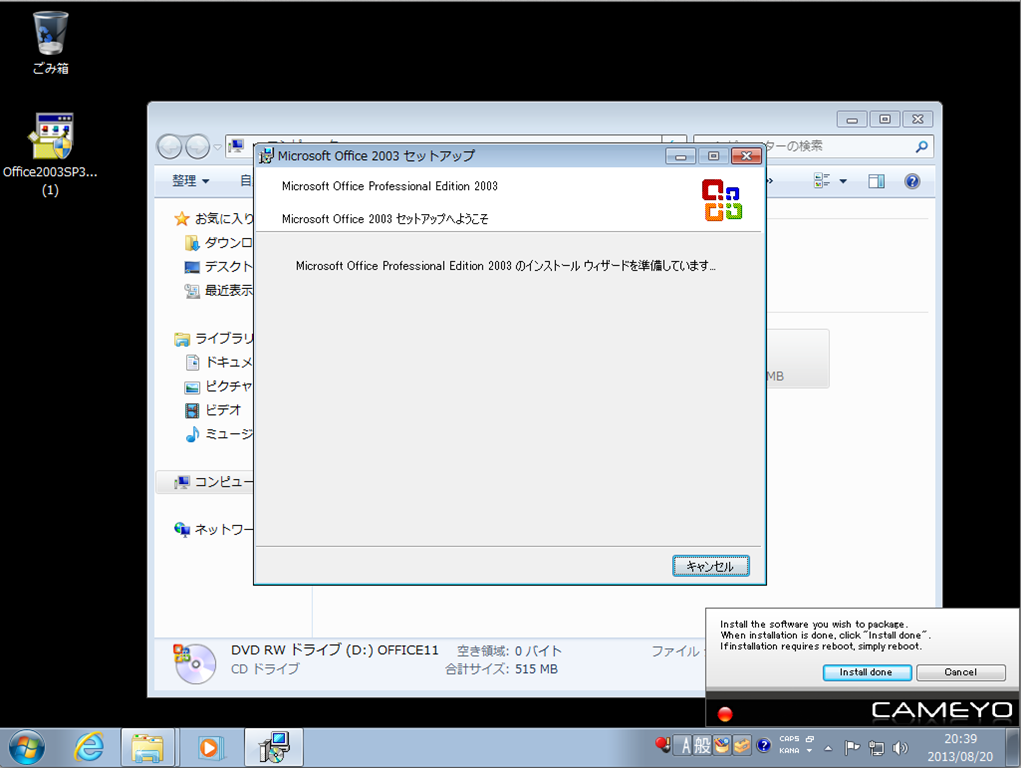This screenshot has width=1021, height=768.
Task: Click 'DVD RW ドライブ (D:) OFFICE11' text
Action: [x=335, y=650]
